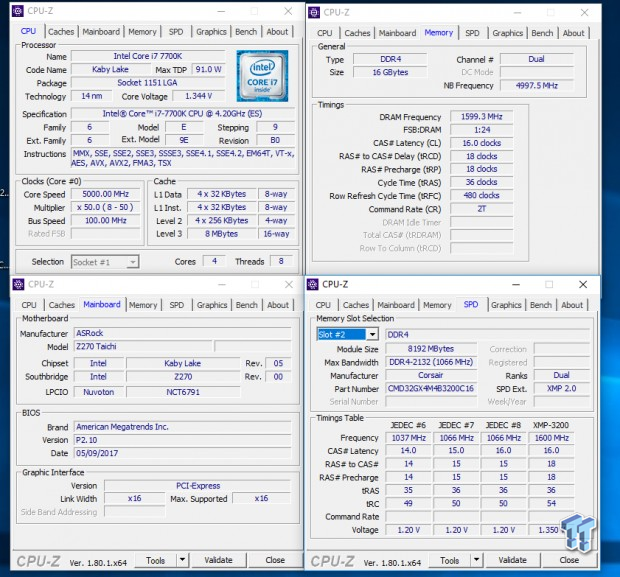The width and height of the screenshot is (620, 577).
Task: Switch to Bench tab in the CPU window
Action: click(x=246, y=32)
